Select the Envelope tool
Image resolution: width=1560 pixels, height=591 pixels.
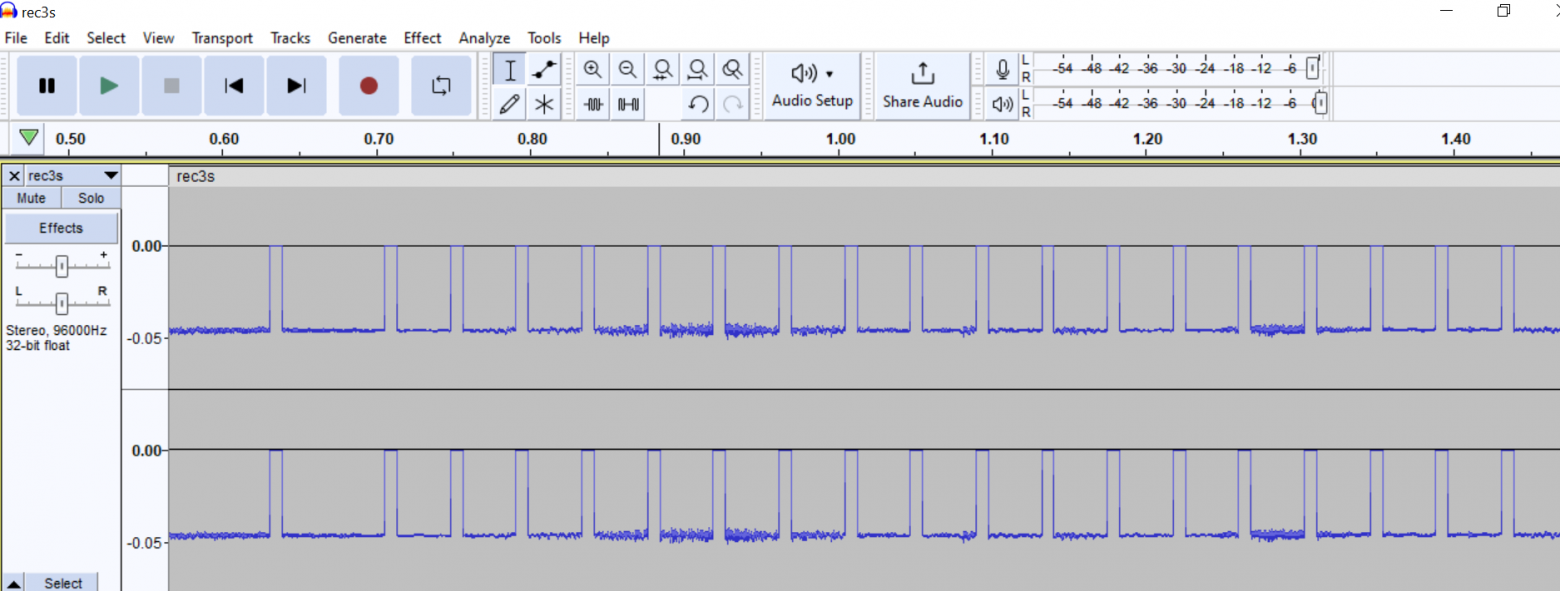point(544,70)
